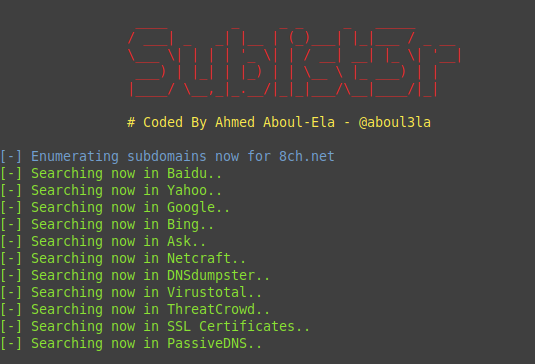Click the 'Searching now in Bing' line
This screenshot has height=364, width=535.
[107, 224]
